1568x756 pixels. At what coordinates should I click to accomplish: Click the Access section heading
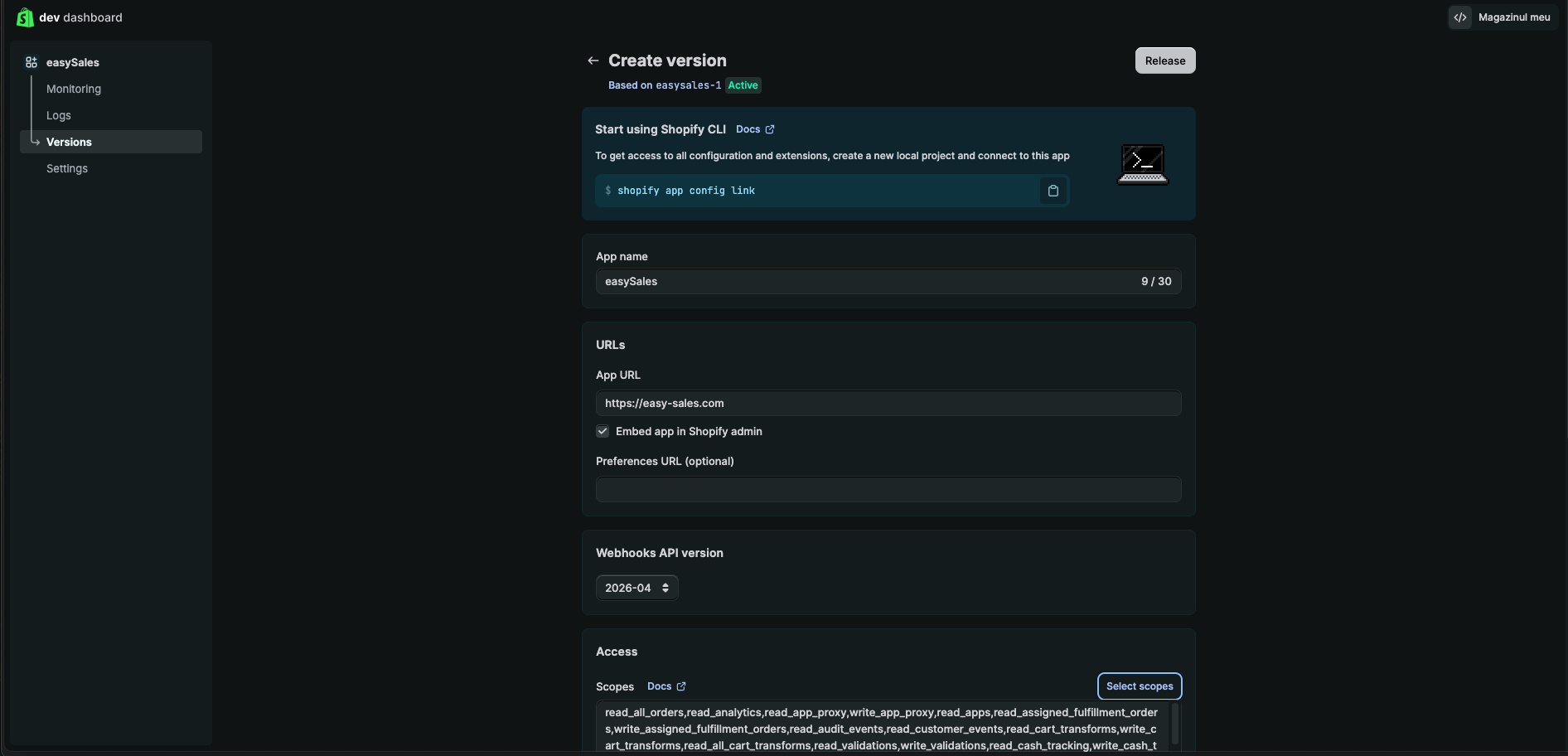[617, 652]
